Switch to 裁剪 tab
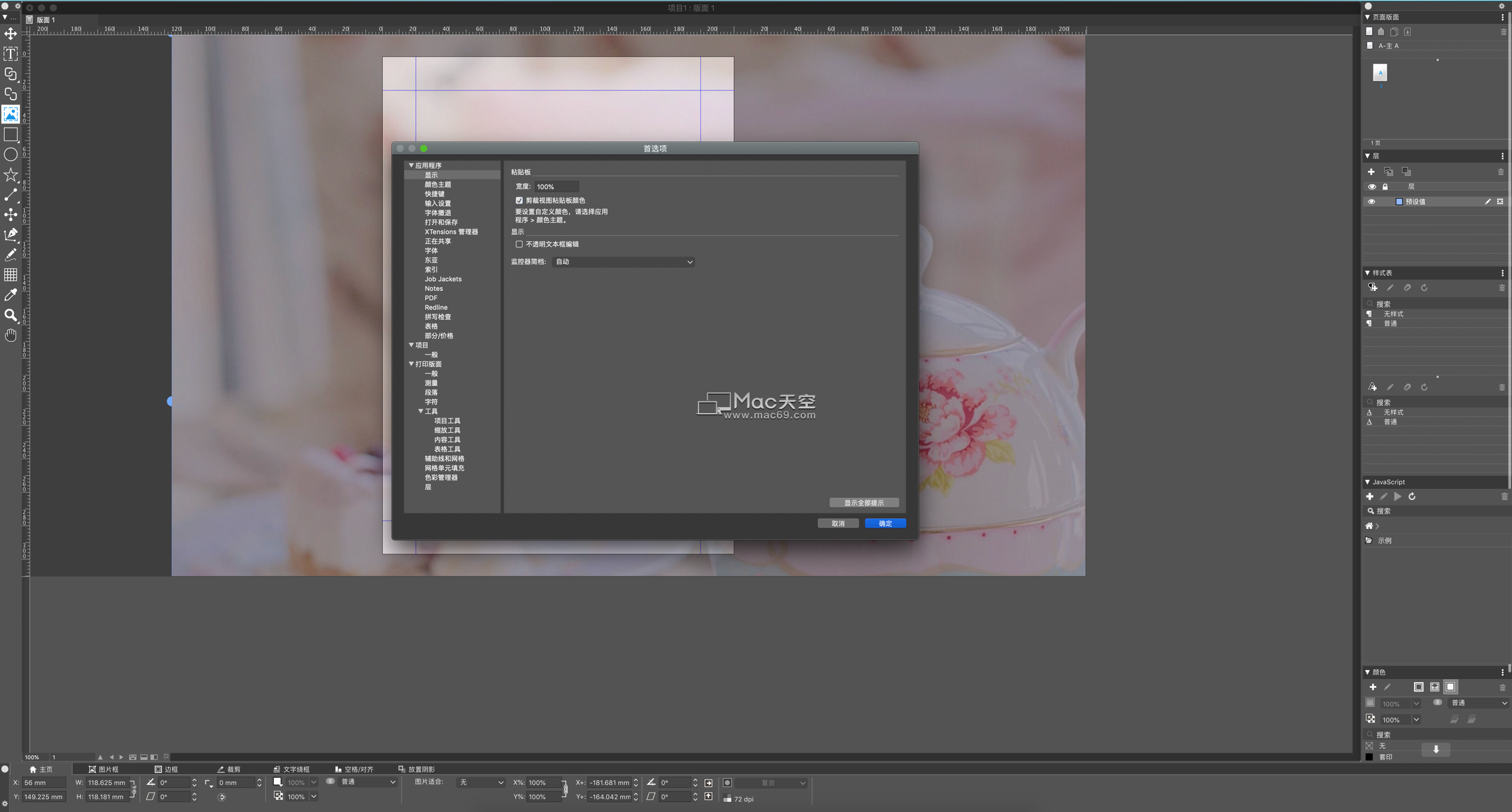 click(x=229, y=769)
